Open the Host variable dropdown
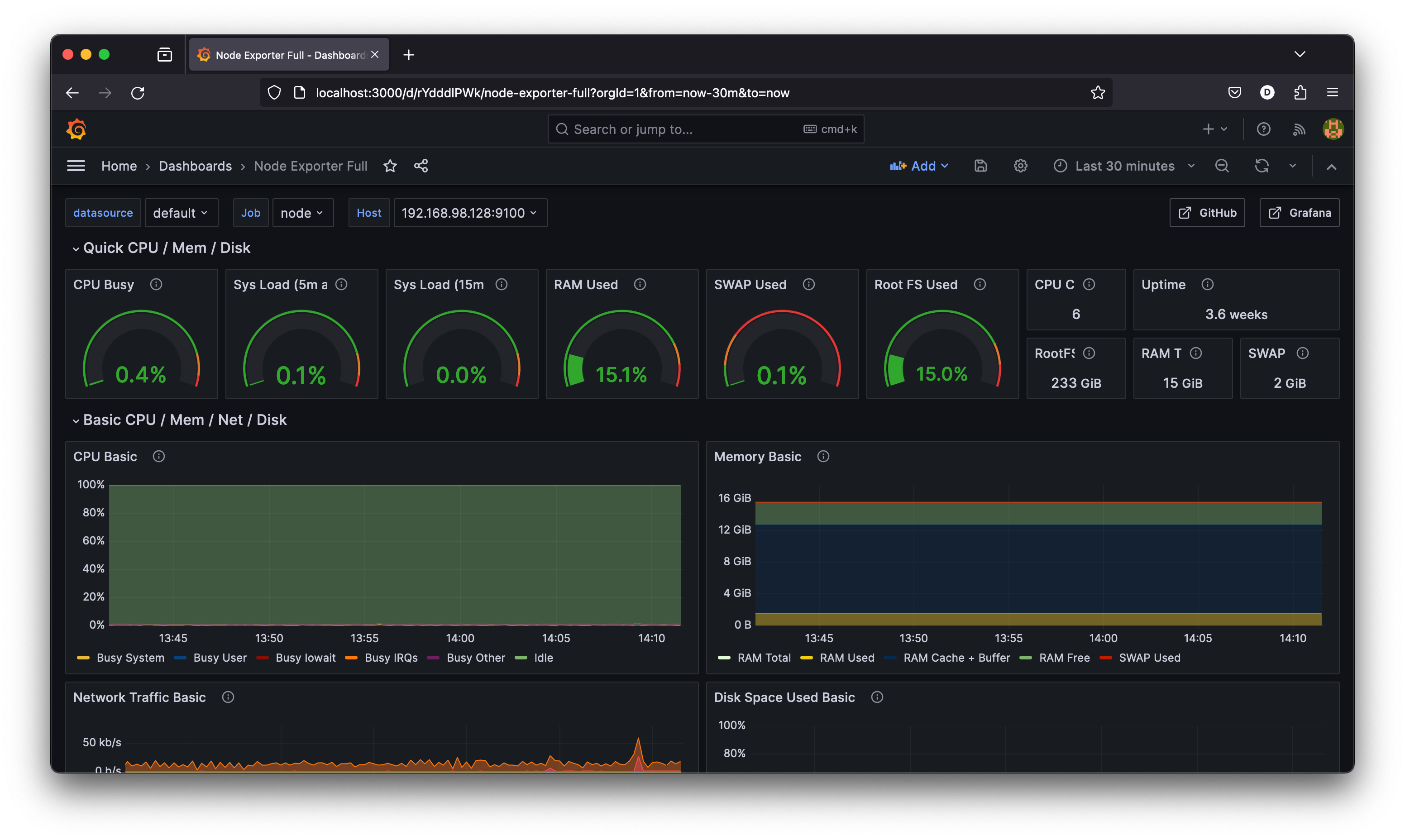This screenshot has width=1405, height=840. [469, 213]
